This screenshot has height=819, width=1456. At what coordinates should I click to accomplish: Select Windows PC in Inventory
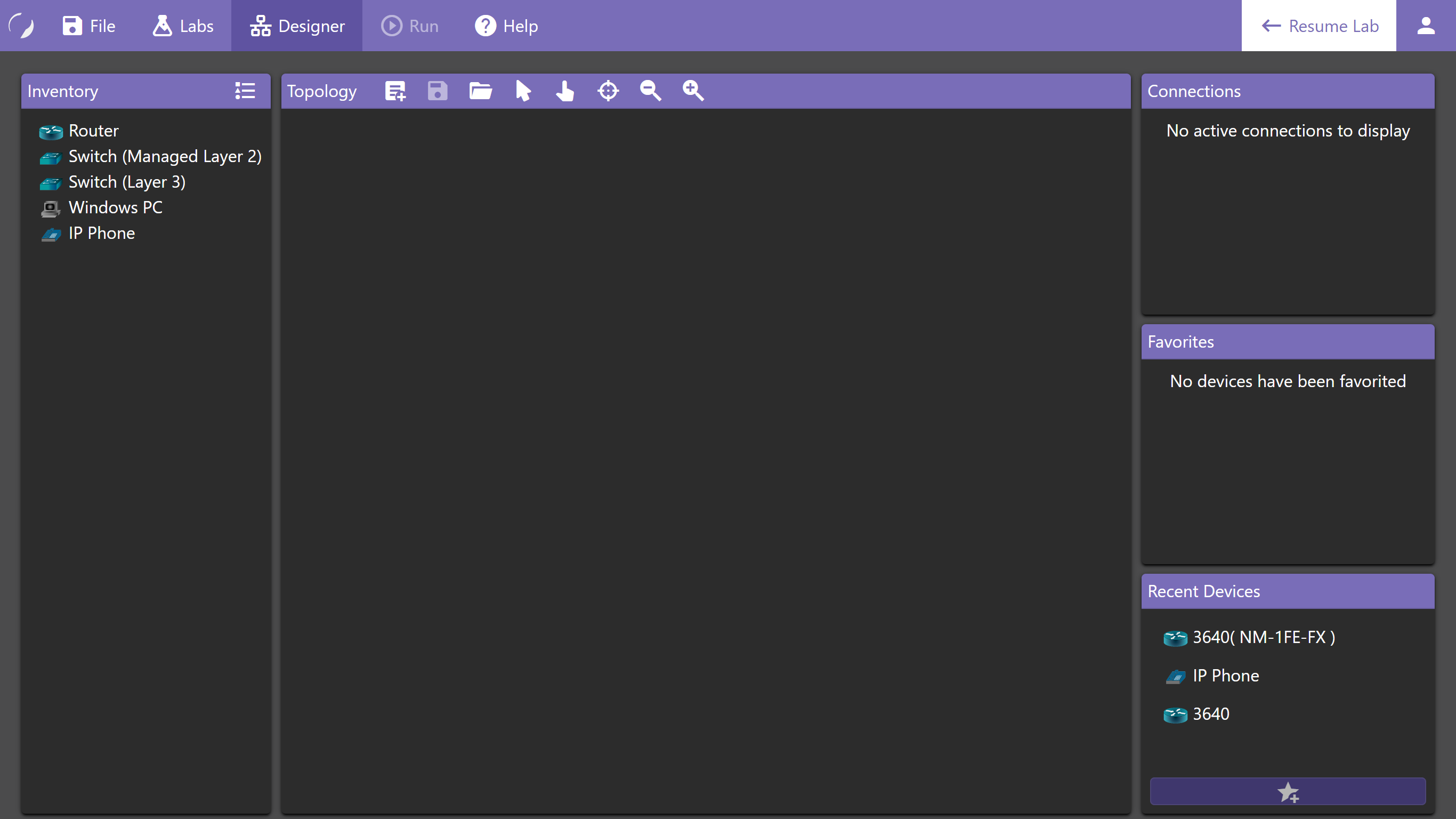pos(115,207)
